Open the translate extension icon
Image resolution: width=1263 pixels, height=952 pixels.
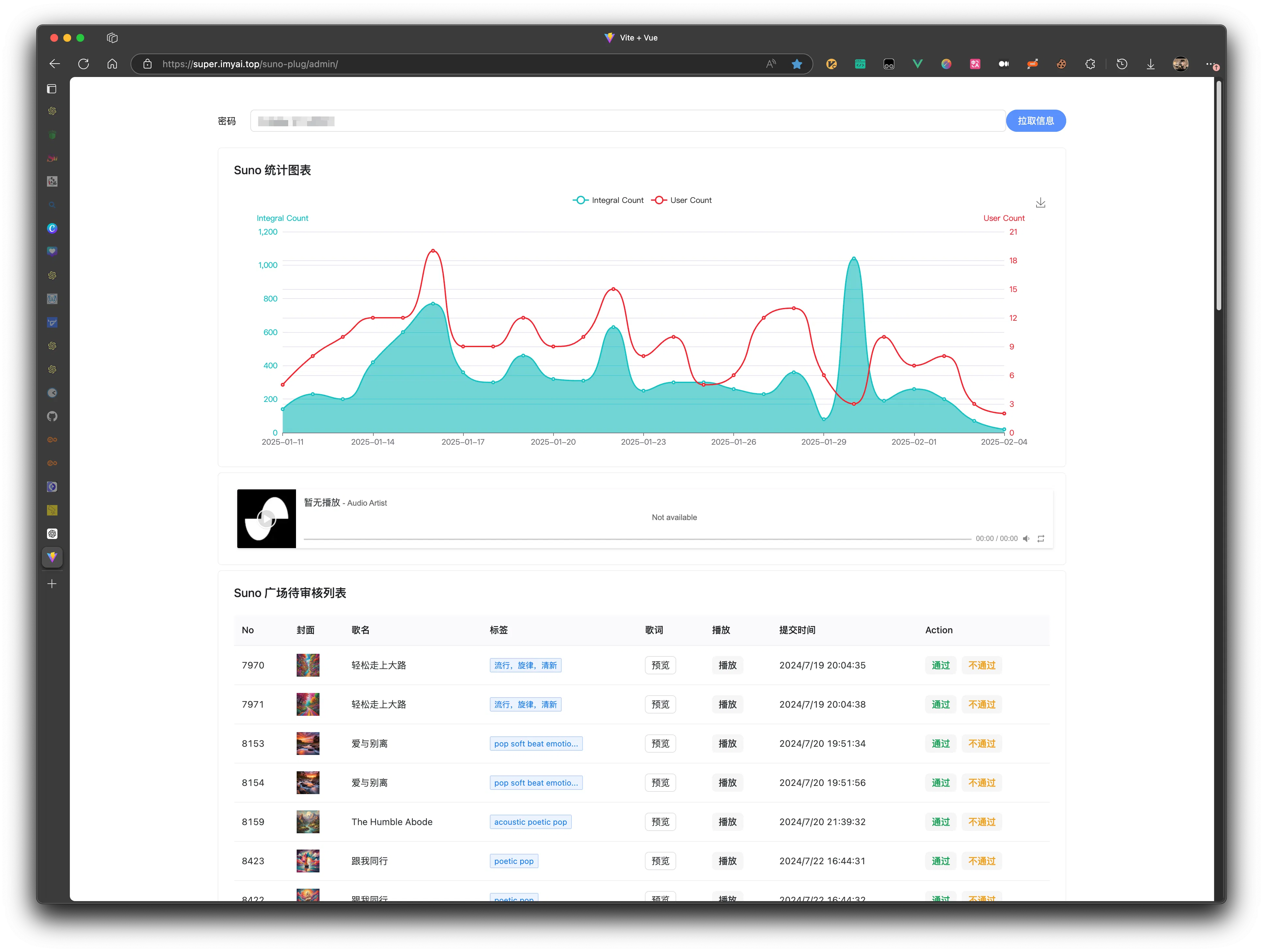pyautogui.click(x=975, y=64)
